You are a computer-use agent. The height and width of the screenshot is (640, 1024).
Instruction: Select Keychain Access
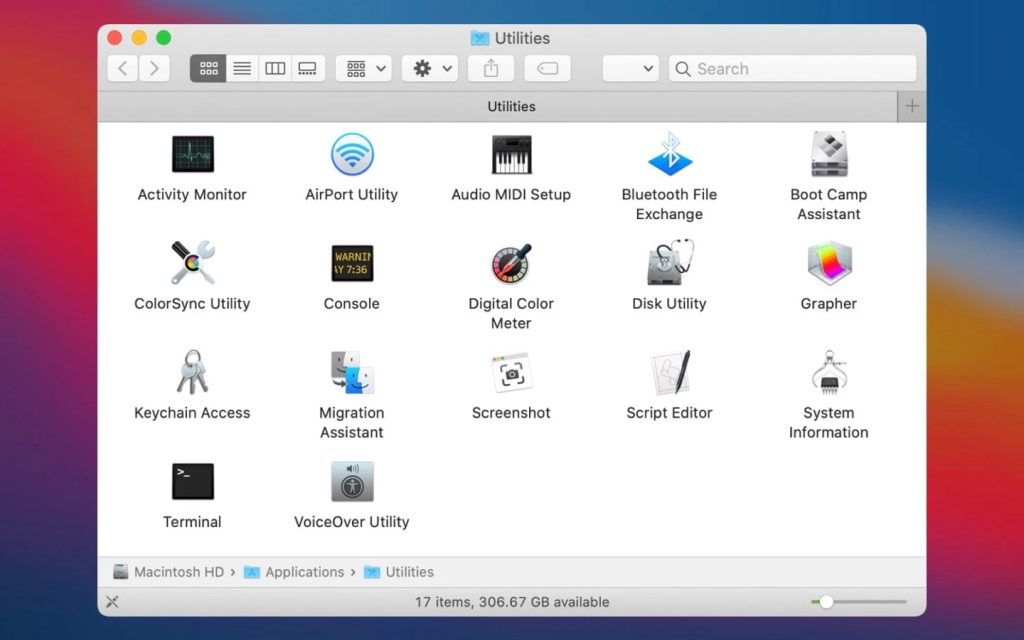(x=191, y=373)
